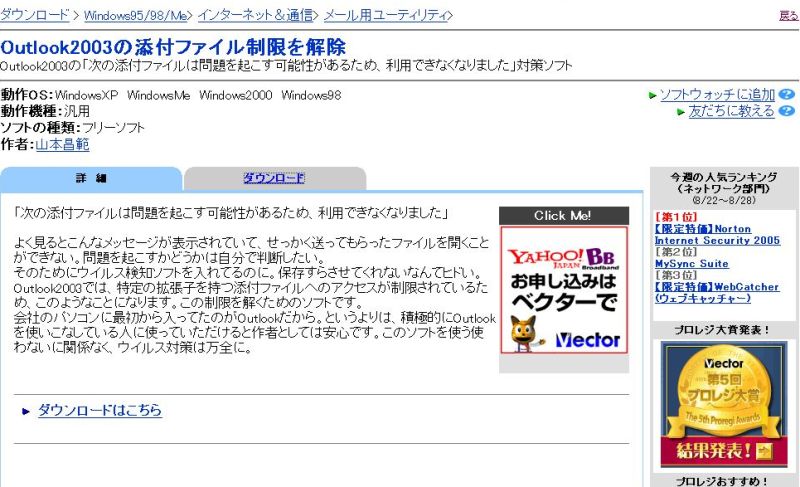800x487 pixels.
Task: Click the プロレジ大賞発表! heading
Action: click(723, 330)
